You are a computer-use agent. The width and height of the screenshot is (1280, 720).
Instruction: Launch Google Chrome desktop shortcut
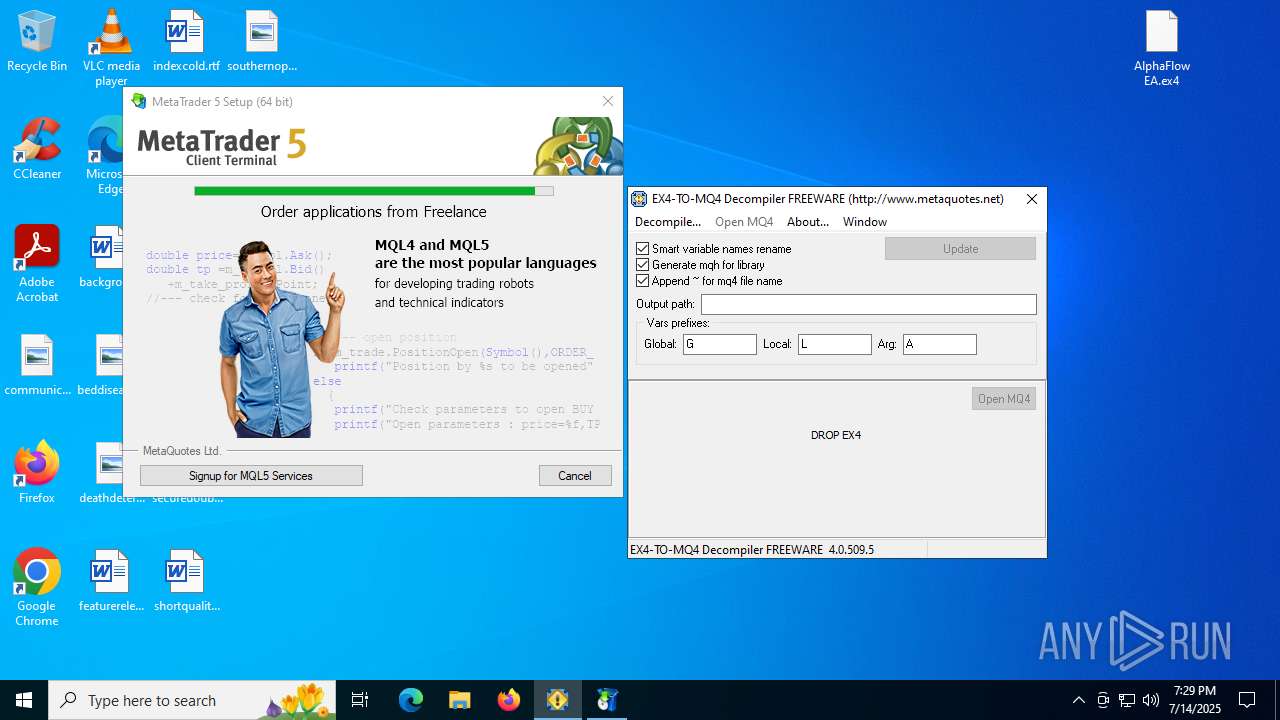tap(37, 588)
